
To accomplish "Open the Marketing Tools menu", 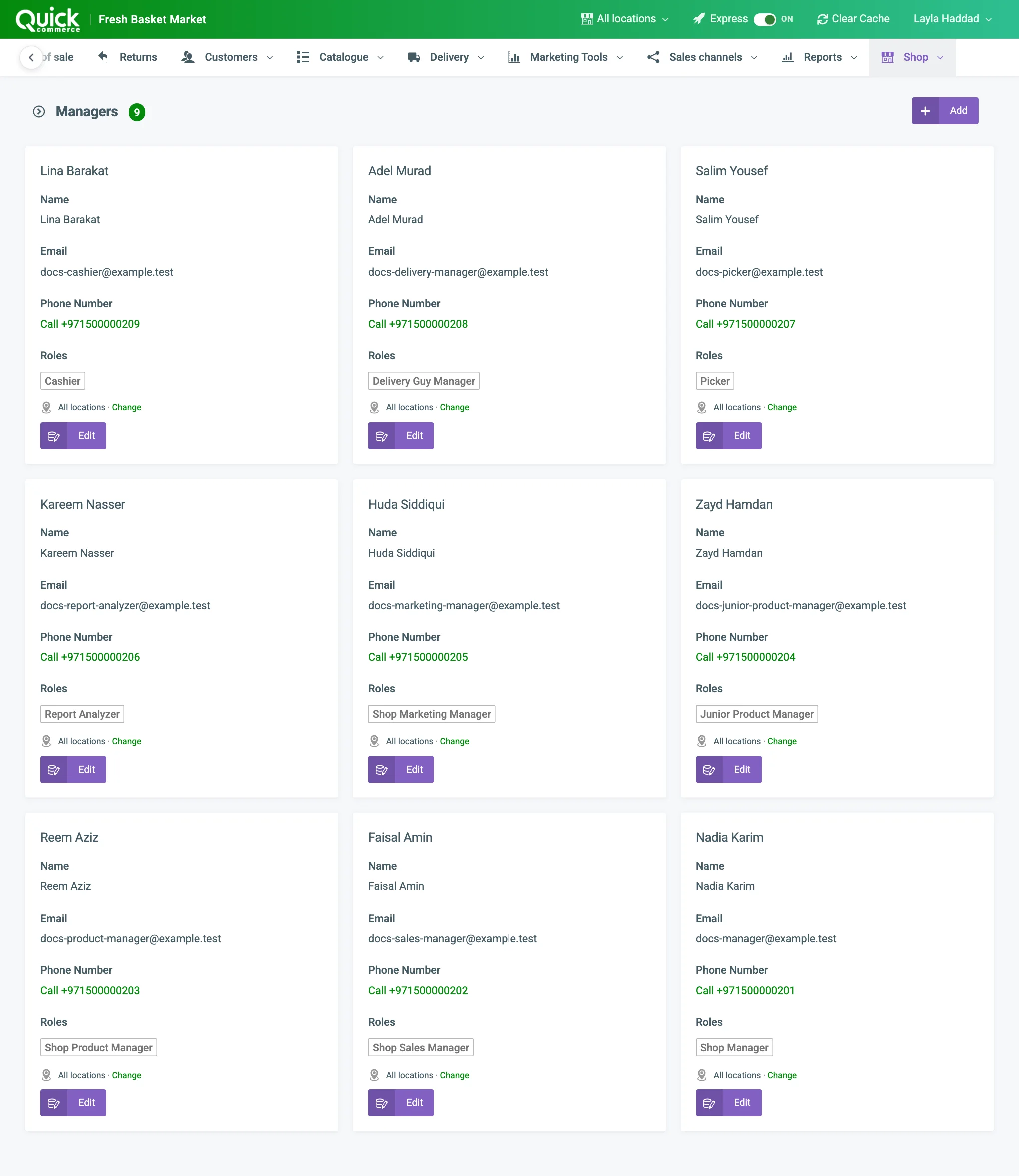I will [566, 57].
